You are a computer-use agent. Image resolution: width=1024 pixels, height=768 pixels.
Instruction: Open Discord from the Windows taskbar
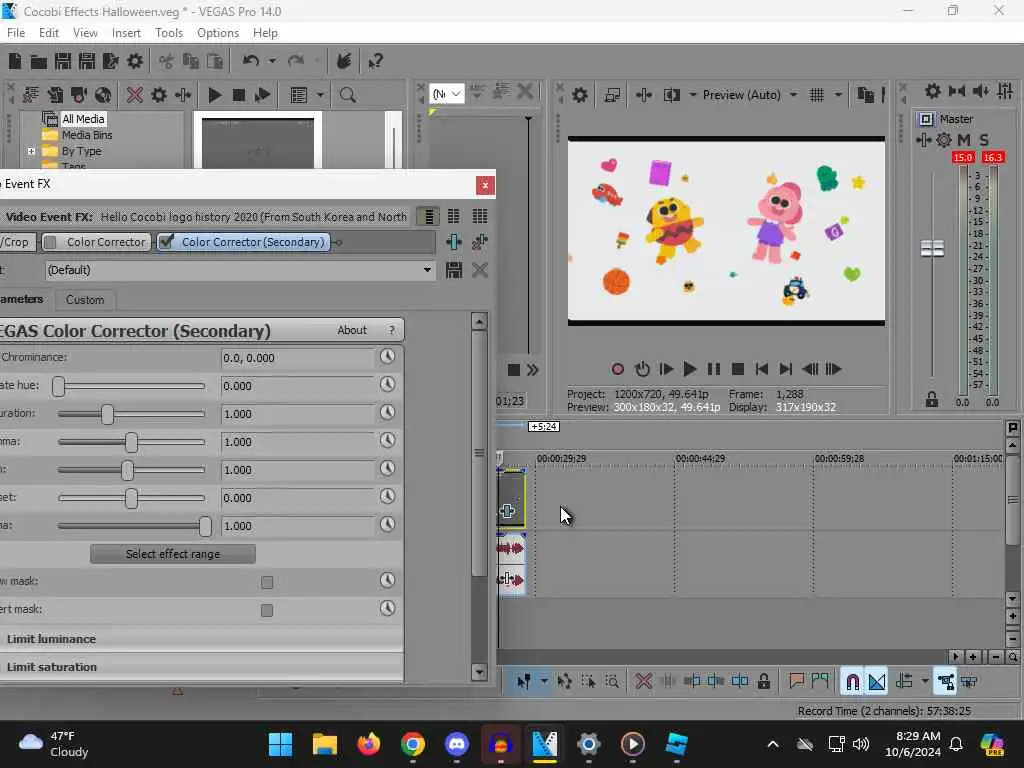click(x=456, y=744)
